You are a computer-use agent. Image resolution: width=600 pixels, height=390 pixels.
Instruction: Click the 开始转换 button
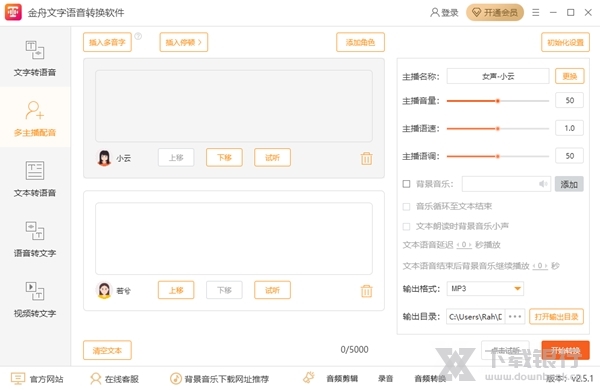[565, 350]
